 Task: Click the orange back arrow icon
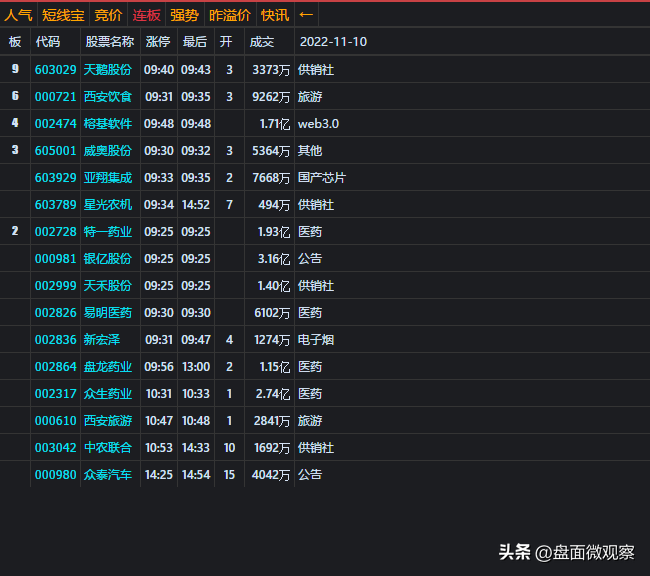[306, 15]
